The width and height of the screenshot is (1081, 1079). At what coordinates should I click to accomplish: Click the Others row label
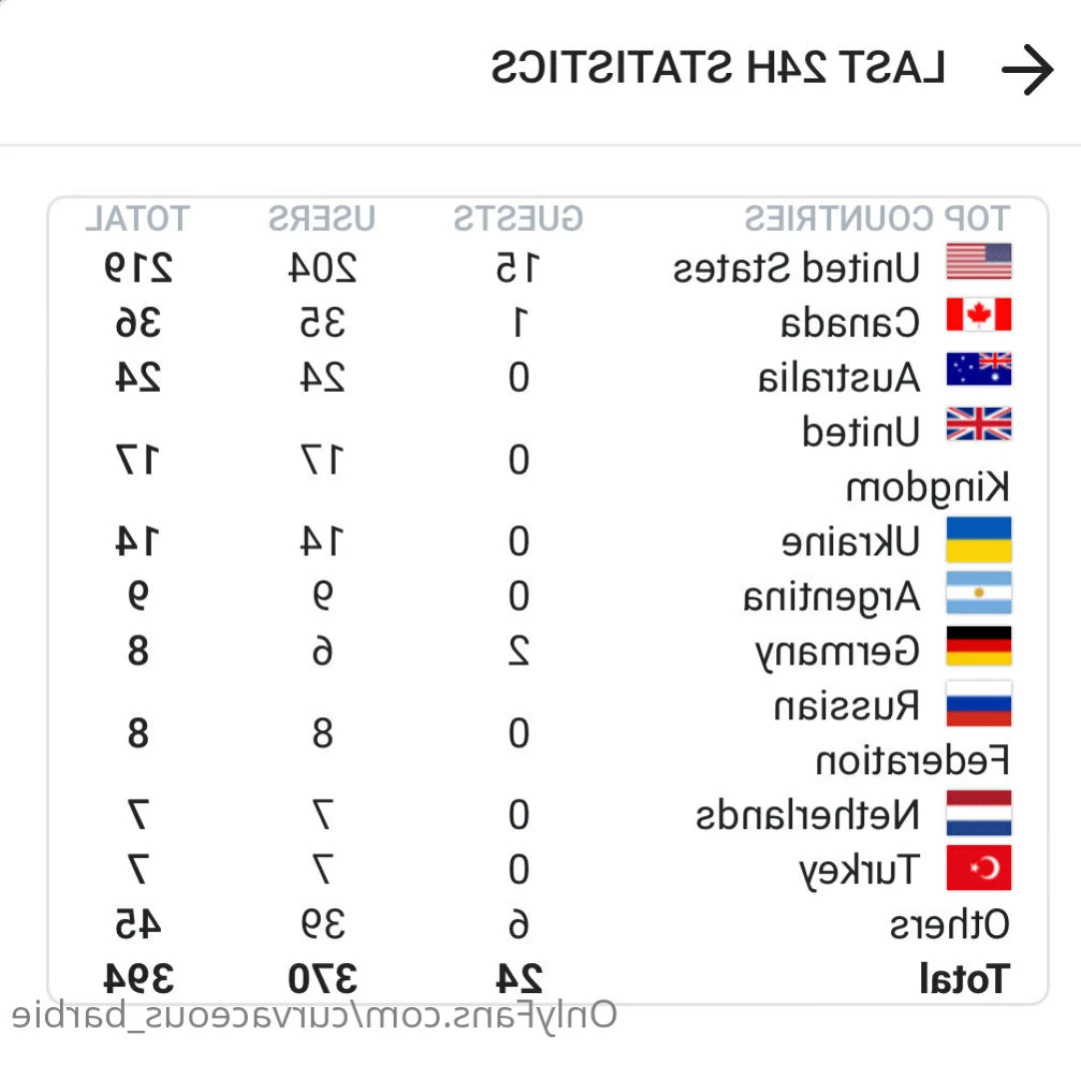coord(950,925)
